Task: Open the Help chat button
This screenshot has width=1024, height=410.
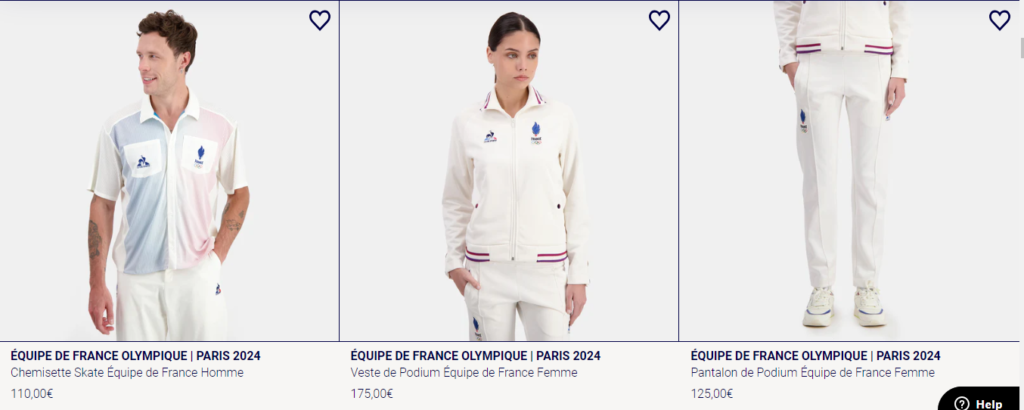Action: (978, 399)
